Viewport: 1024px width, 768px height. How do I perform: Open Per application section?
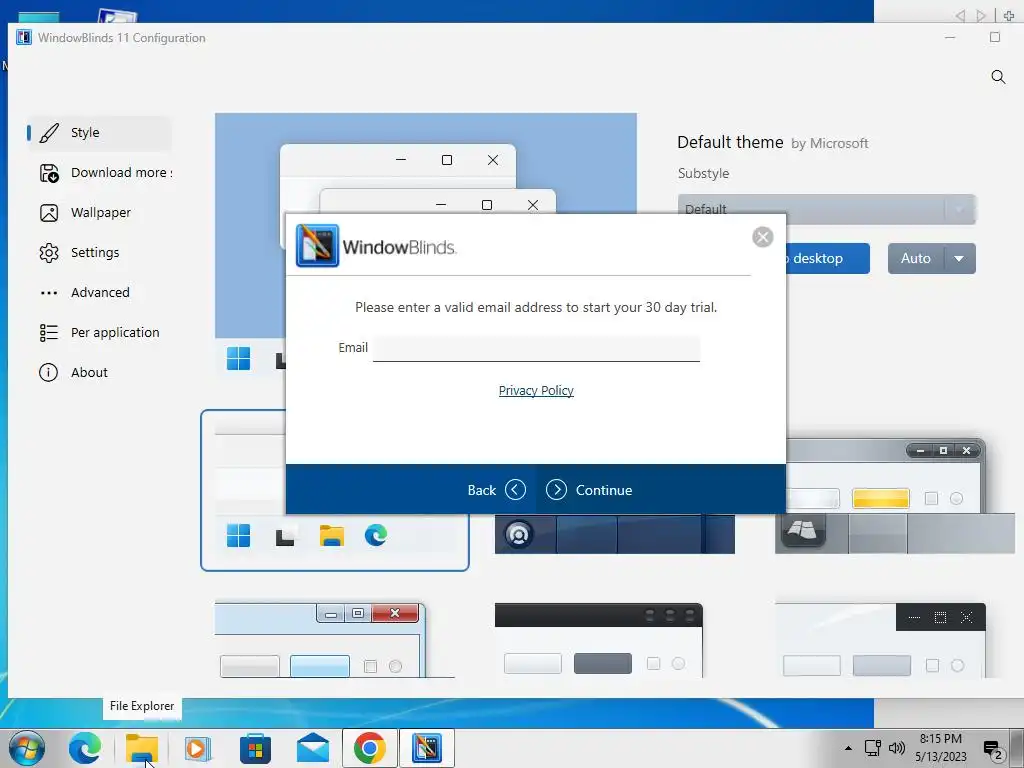(99, 332)
